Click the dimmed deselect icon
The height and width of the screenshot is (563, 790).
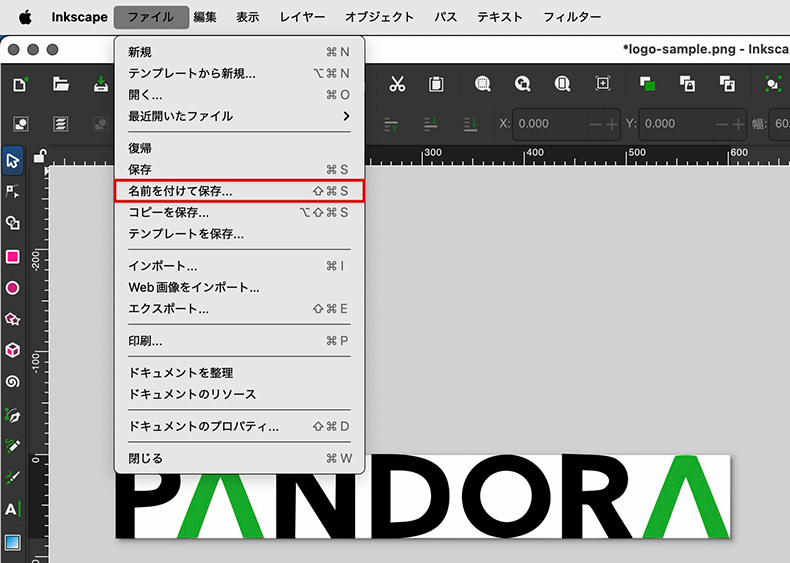pyautogui.click(x=101, y=124)
